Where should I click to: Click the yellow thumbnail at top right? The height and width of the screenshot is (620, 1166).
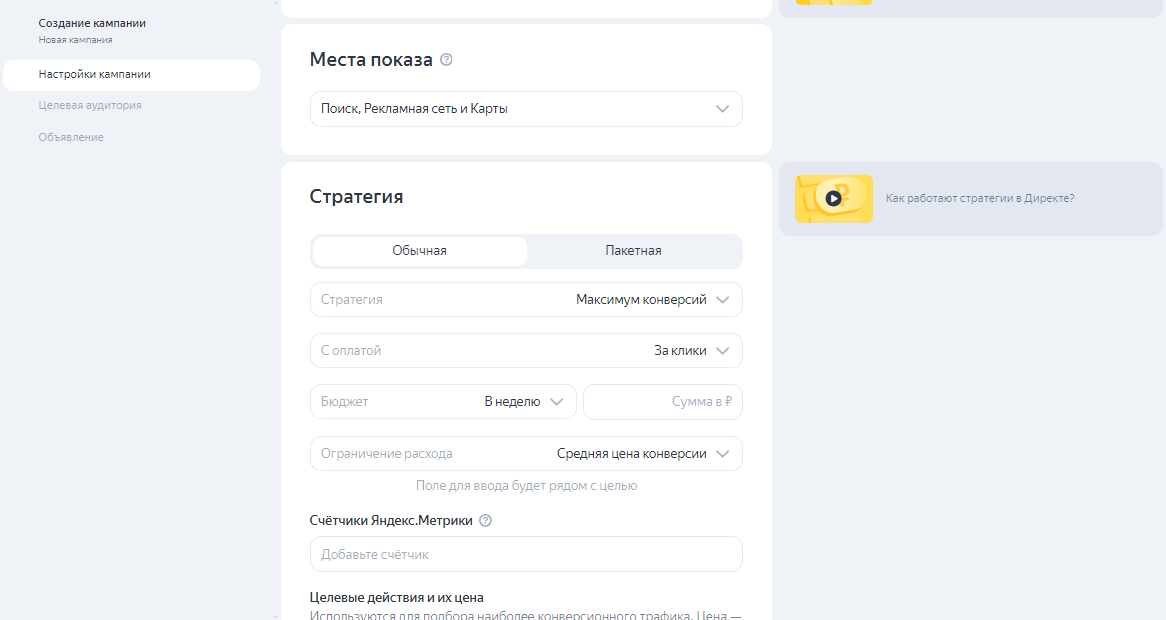pos(833,2)
